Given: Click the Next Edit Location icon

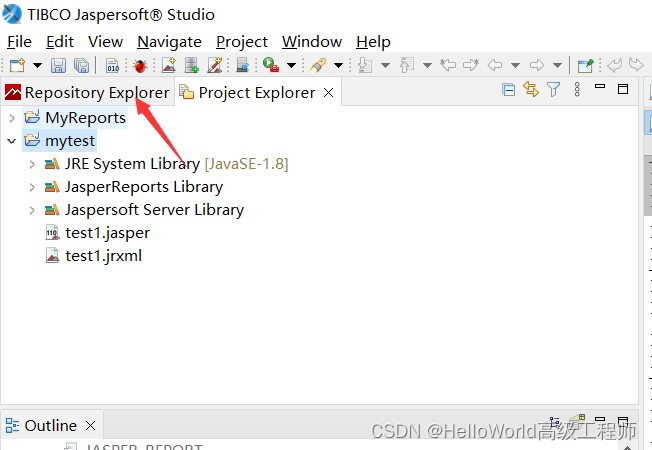Looking at the screenshot, I should tap(471, 65).
